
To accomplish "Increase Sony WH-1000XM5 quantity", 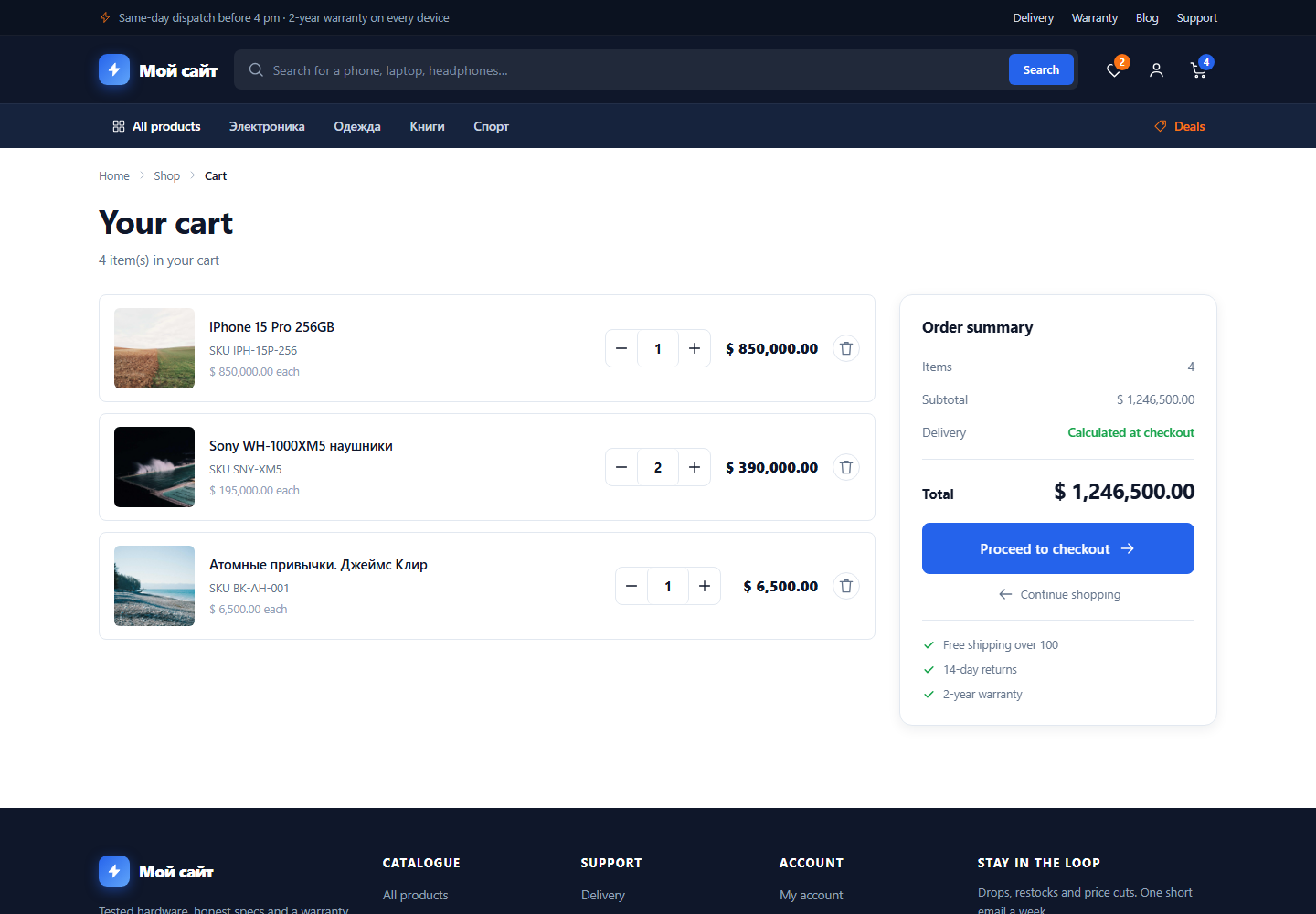I will coord(695,467).
